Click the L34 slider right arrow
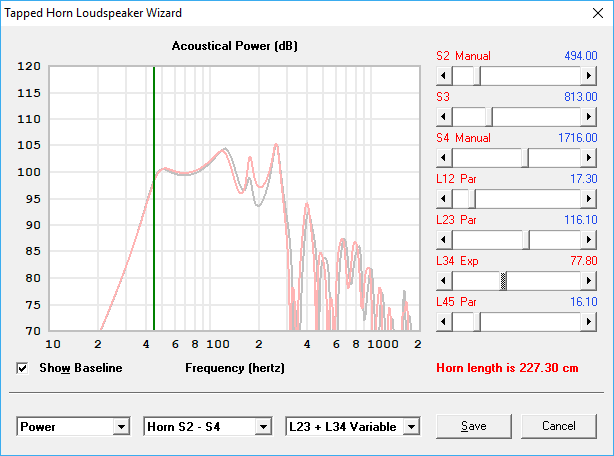The height and width of the screenshot is (456, 614). (x=589, y=281)
